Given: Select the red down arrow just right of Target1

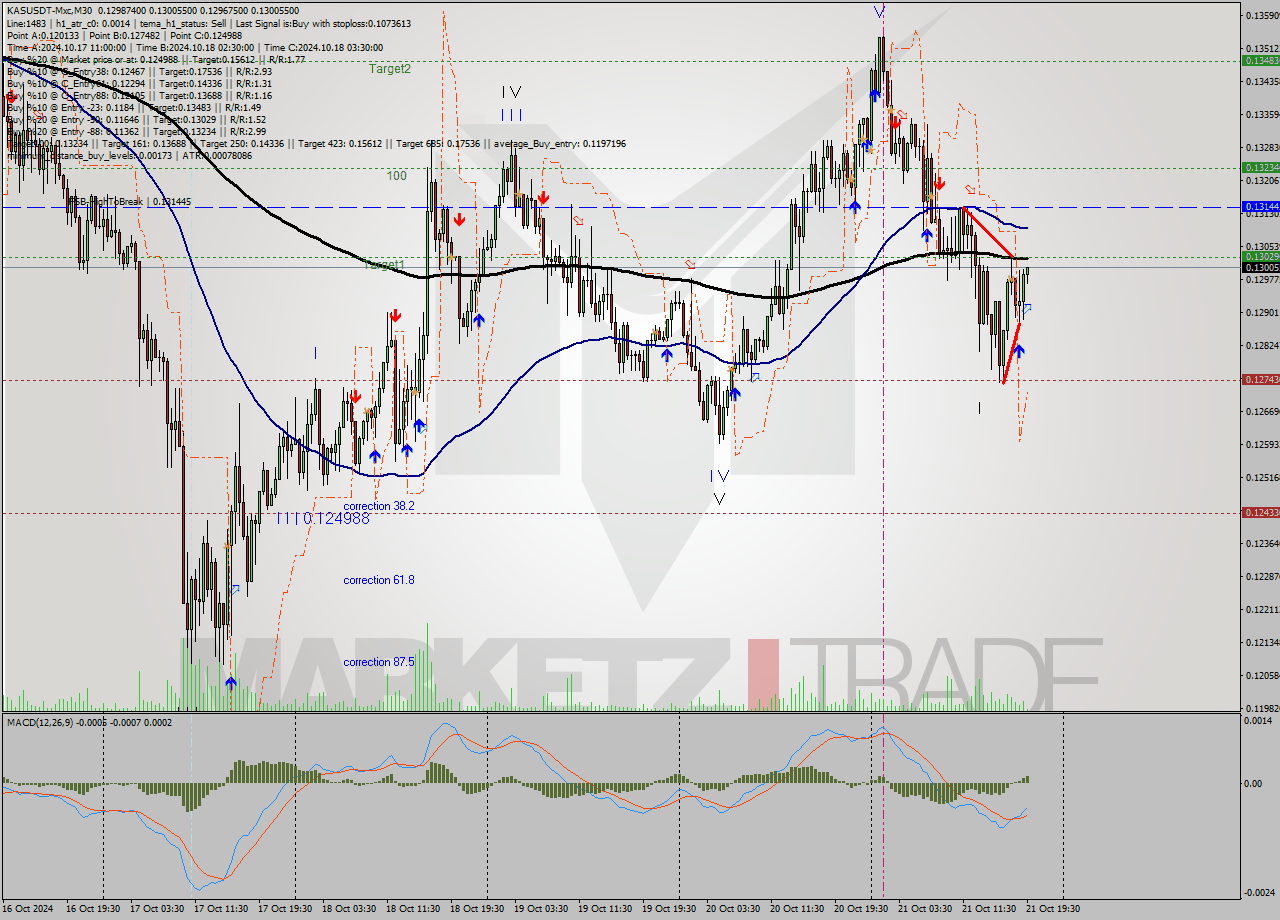Looking at the screenshot, I should [x=458, y=219].
